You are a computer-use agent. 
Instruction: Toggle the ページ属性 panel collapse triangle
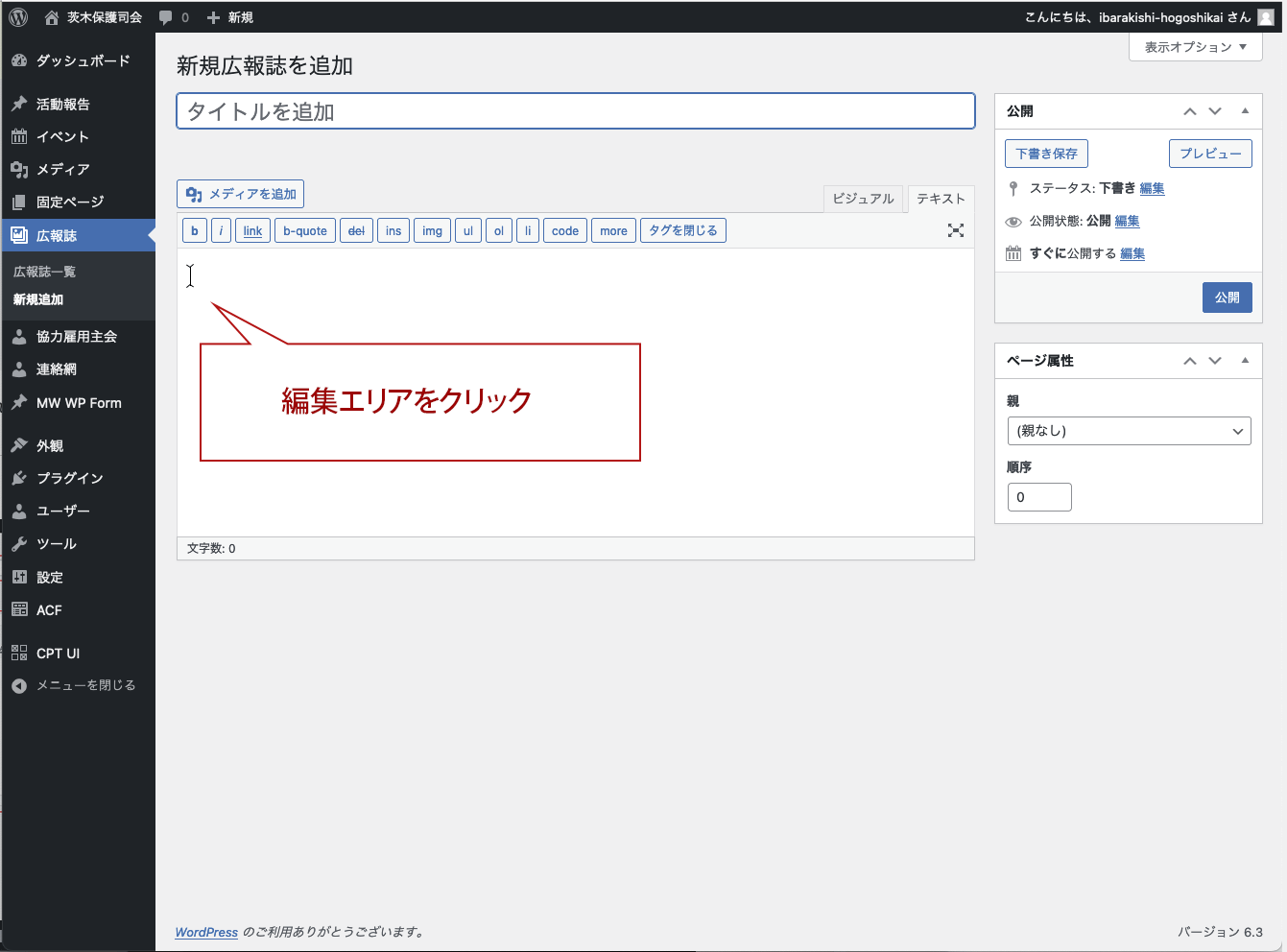[x=1245, y=361]
